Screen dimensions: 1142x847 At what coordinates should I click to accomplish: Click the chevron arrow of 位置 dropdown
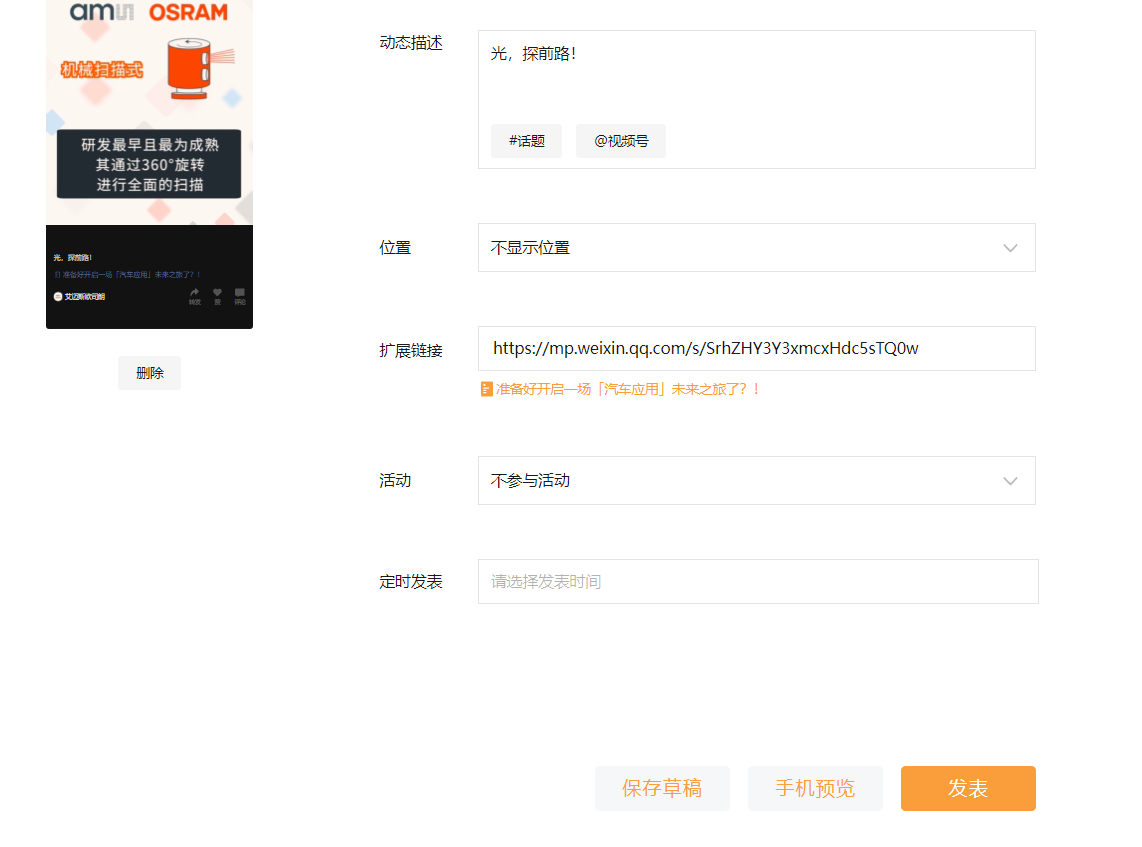pos(1010,248)
